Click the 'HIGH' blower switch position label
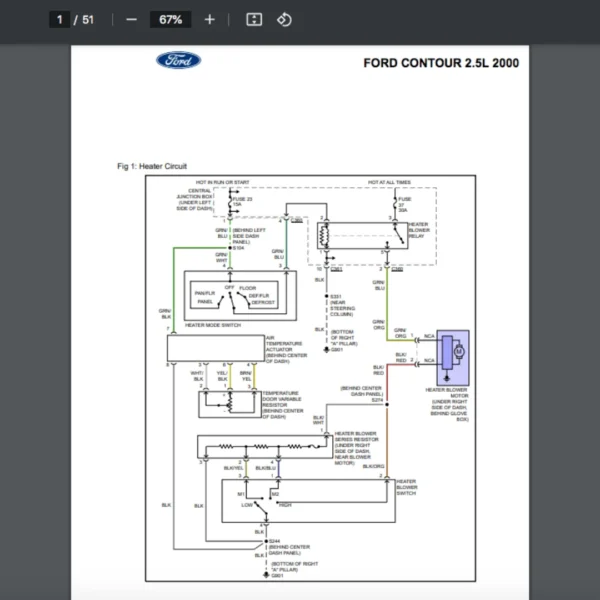 pyautogui.click(x=285, y=505)
